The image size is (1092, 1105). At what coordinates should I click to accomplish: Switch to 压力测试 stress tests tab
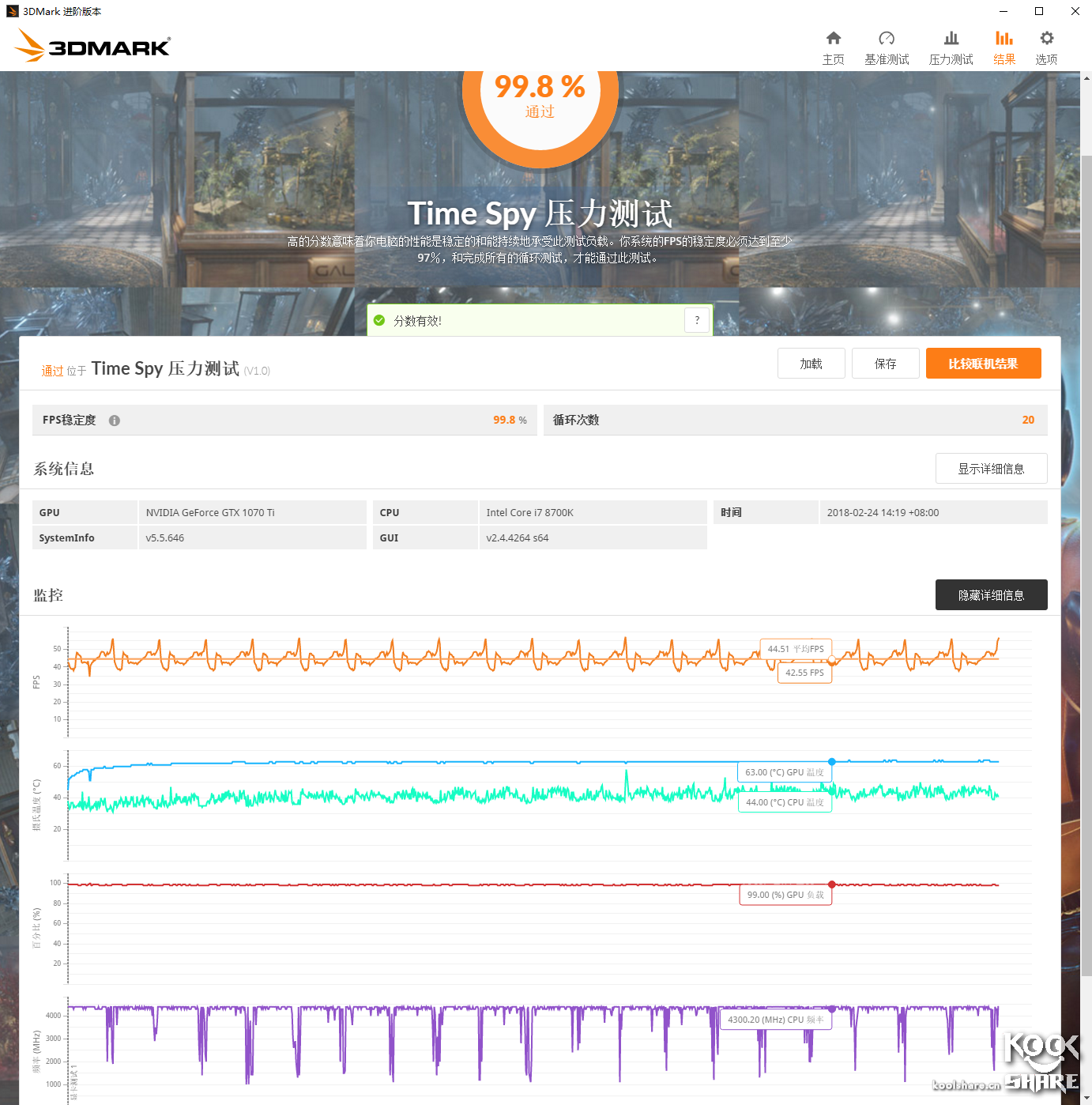(951, 48)
